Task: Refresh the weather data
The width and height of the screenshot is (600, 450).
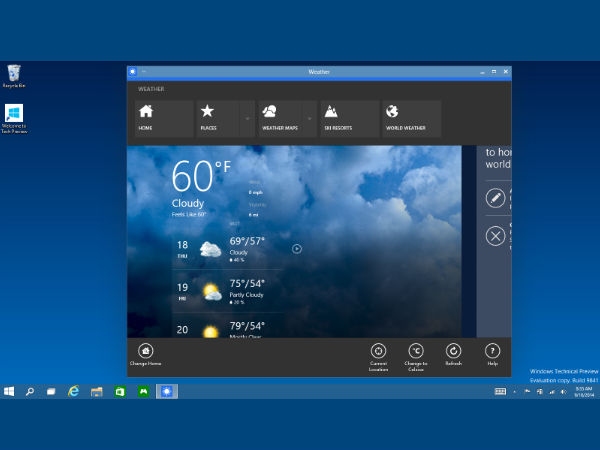Action: [453, 354]
